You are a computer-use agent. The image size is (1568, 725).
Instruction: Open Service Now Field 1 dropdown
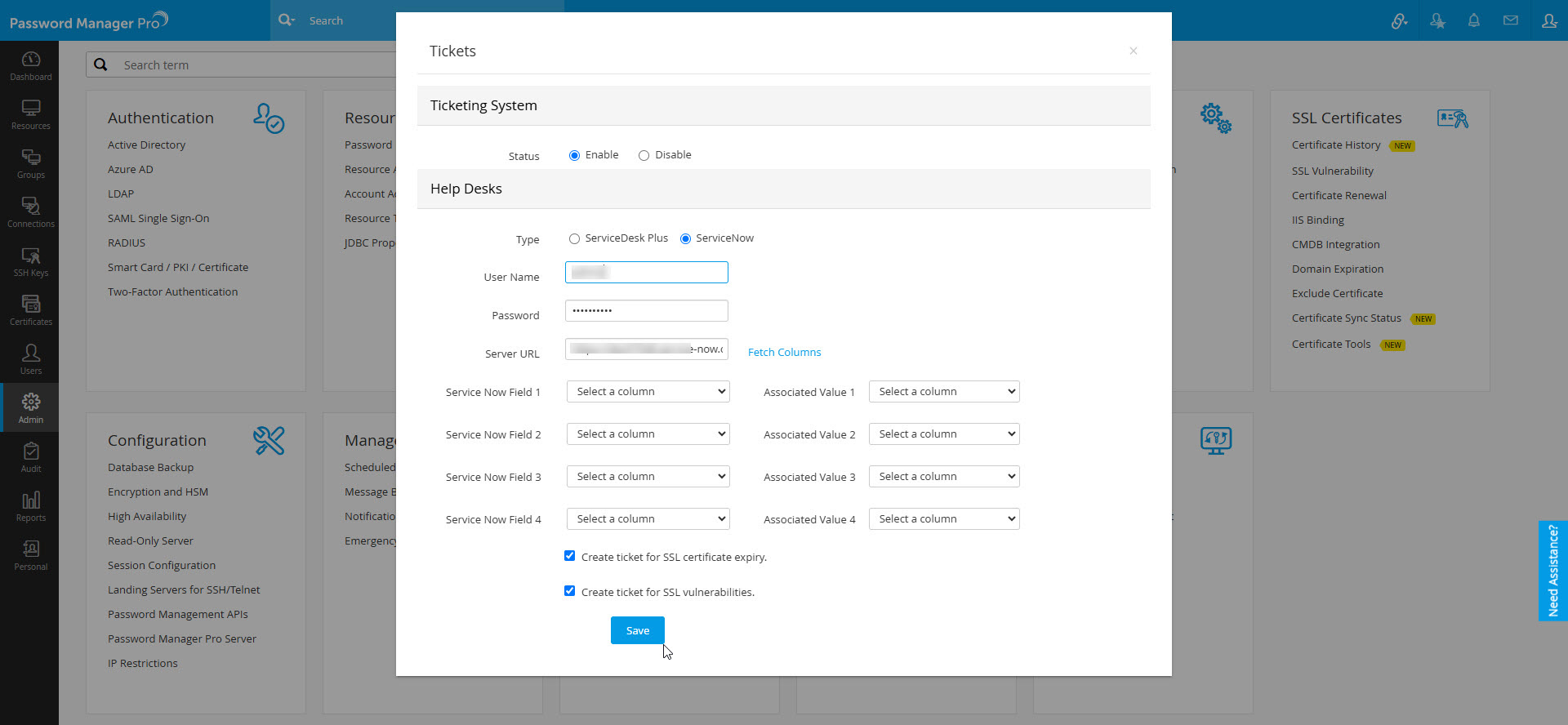pos(648,392)
